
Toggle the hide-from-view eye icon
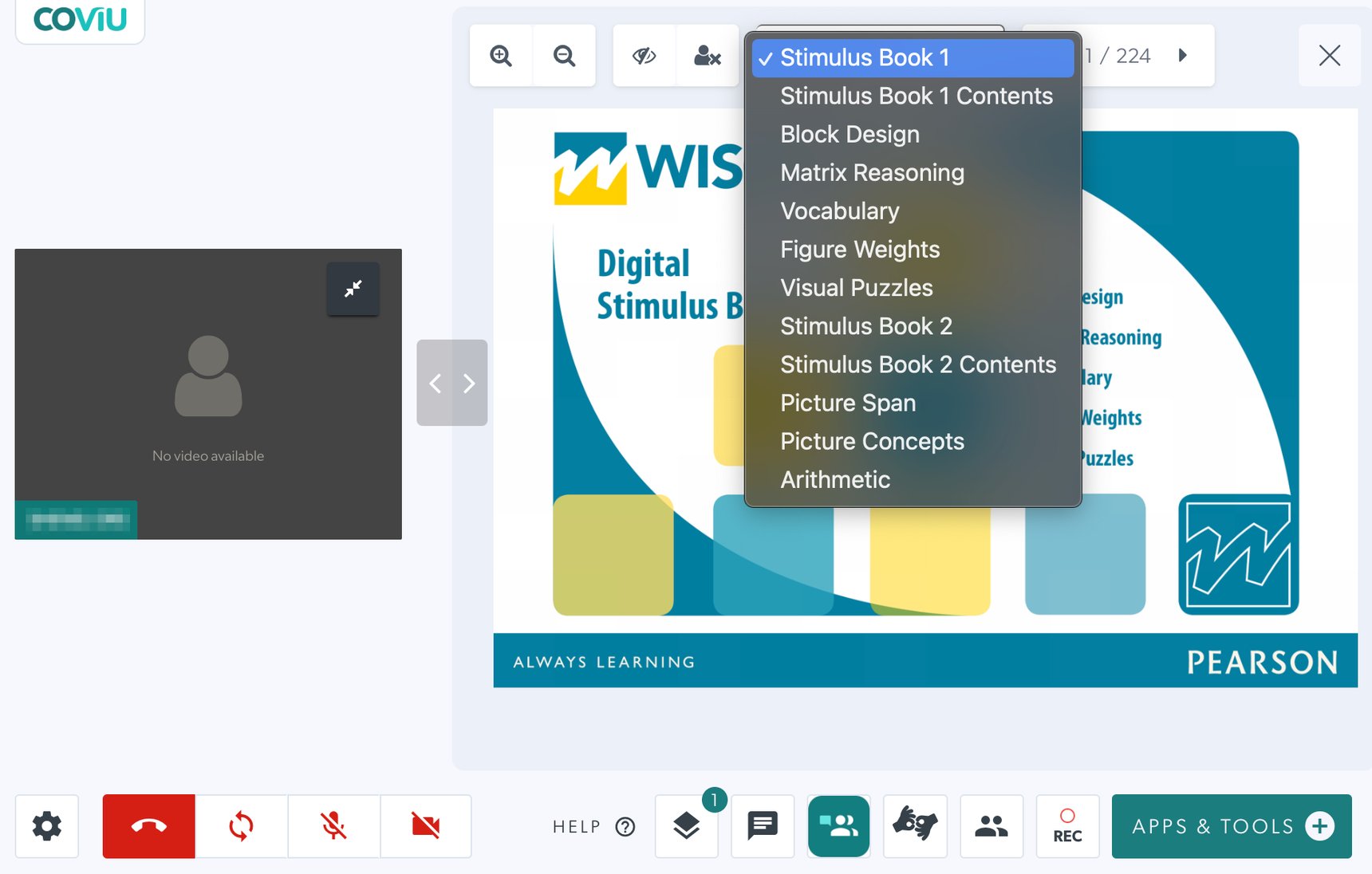[645, 56]
